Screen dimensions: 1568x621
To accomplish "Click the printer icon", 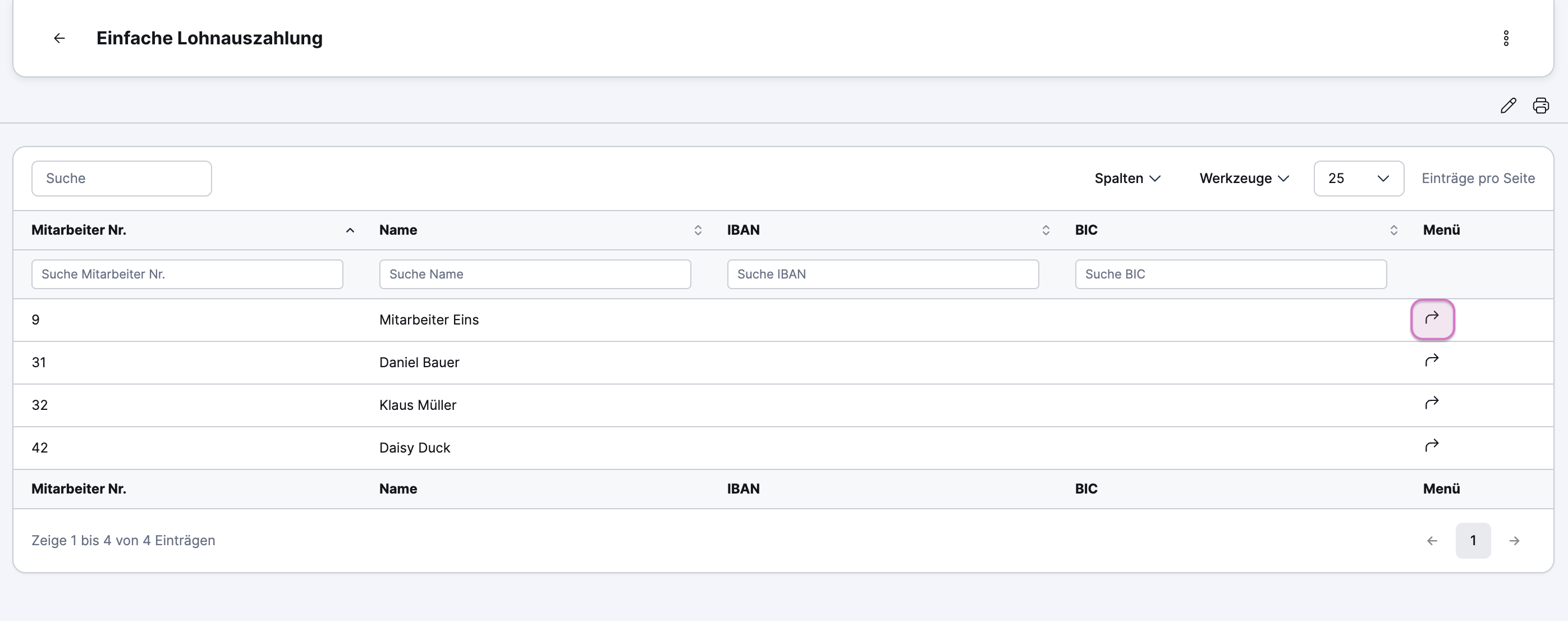I will coord(1541,106).
